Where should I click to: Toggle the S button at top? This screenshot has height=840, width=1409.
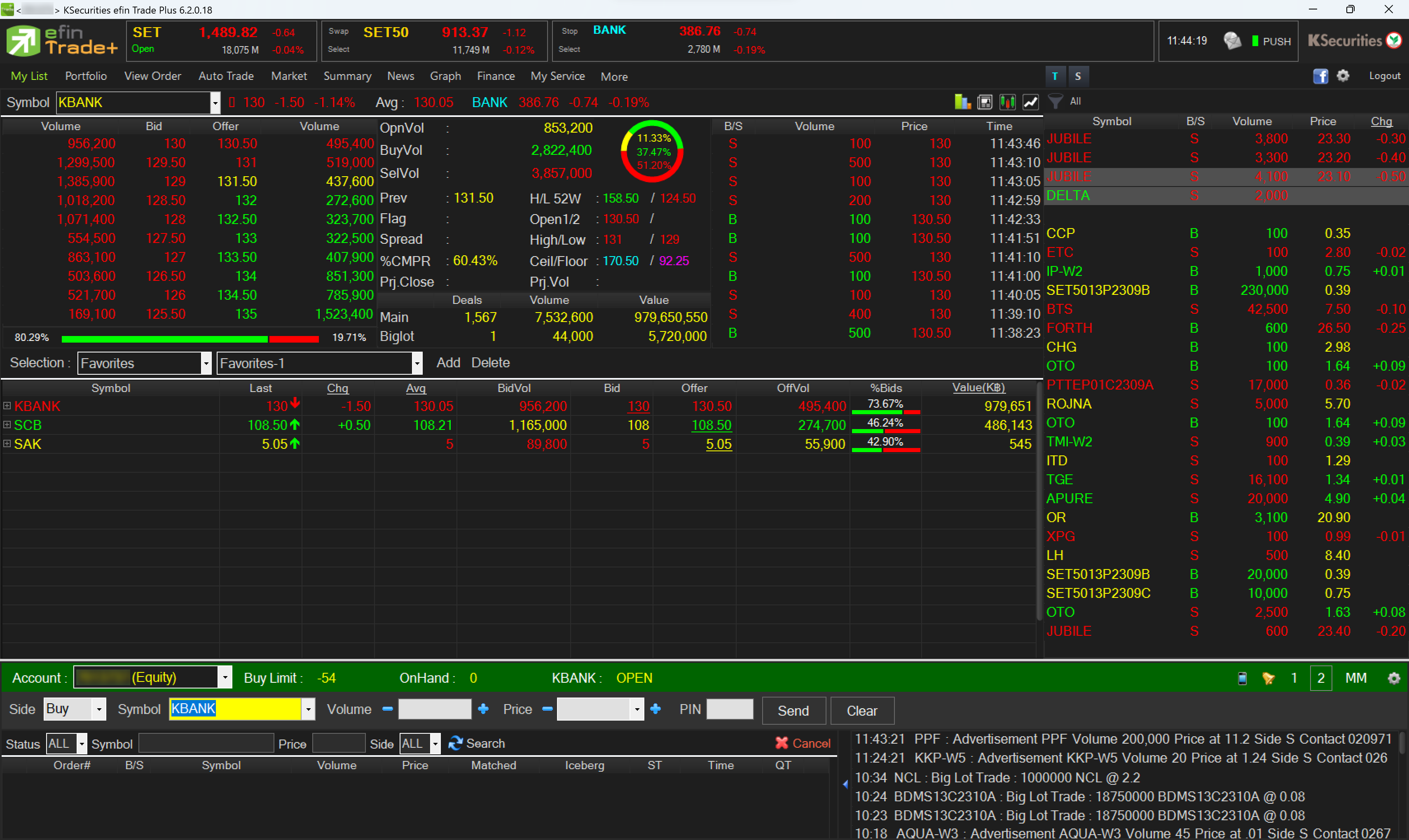(x=1078, y=76)
